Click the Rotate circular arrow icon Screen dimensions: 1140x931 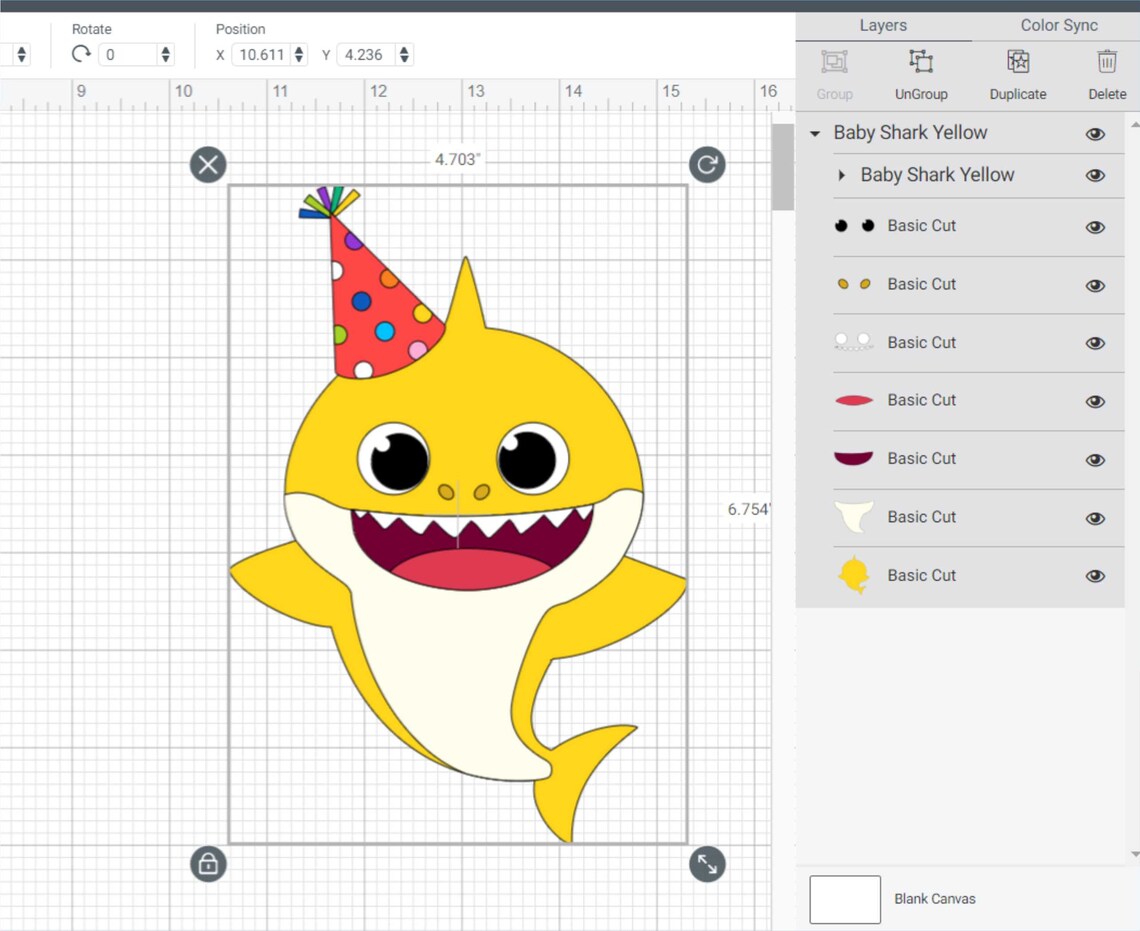point(81,55)
